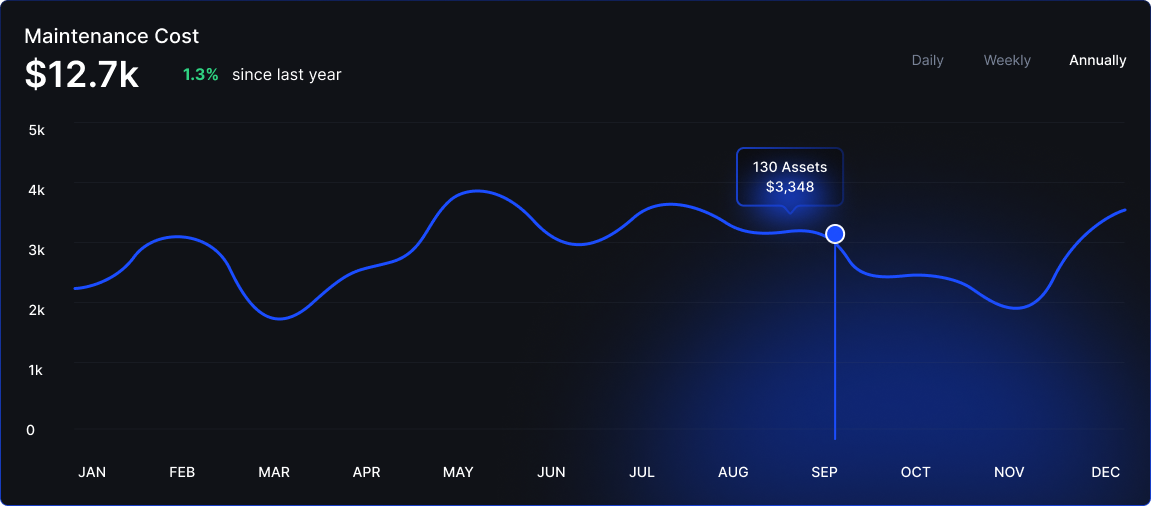Viewport: 1151px width, 506px height.
Task: Select the FEB month label
Action: [x=182, y=472]
